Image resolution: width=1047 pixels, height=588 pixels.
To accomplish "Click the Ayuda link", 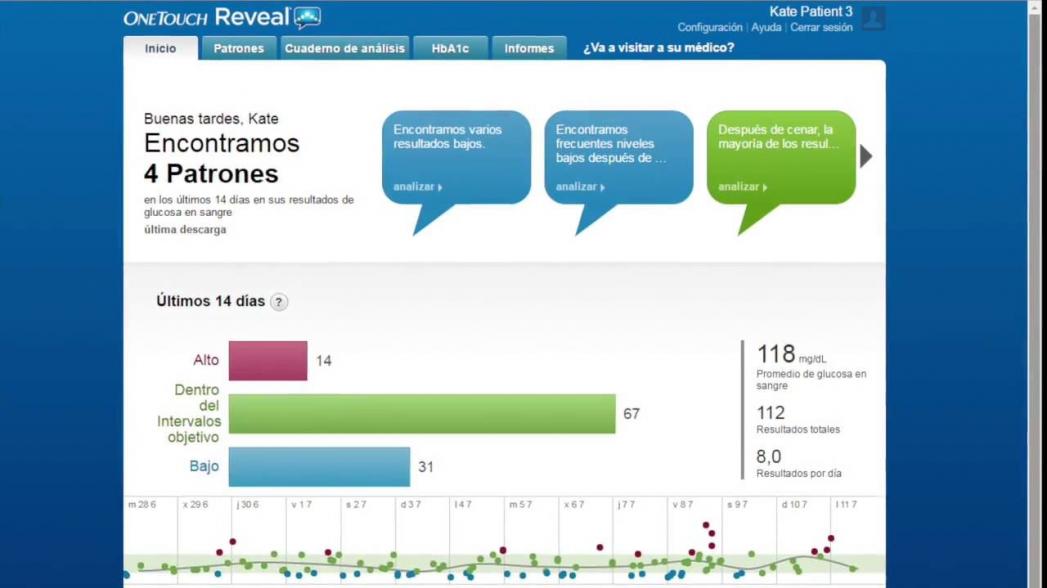I will (766, 28).
